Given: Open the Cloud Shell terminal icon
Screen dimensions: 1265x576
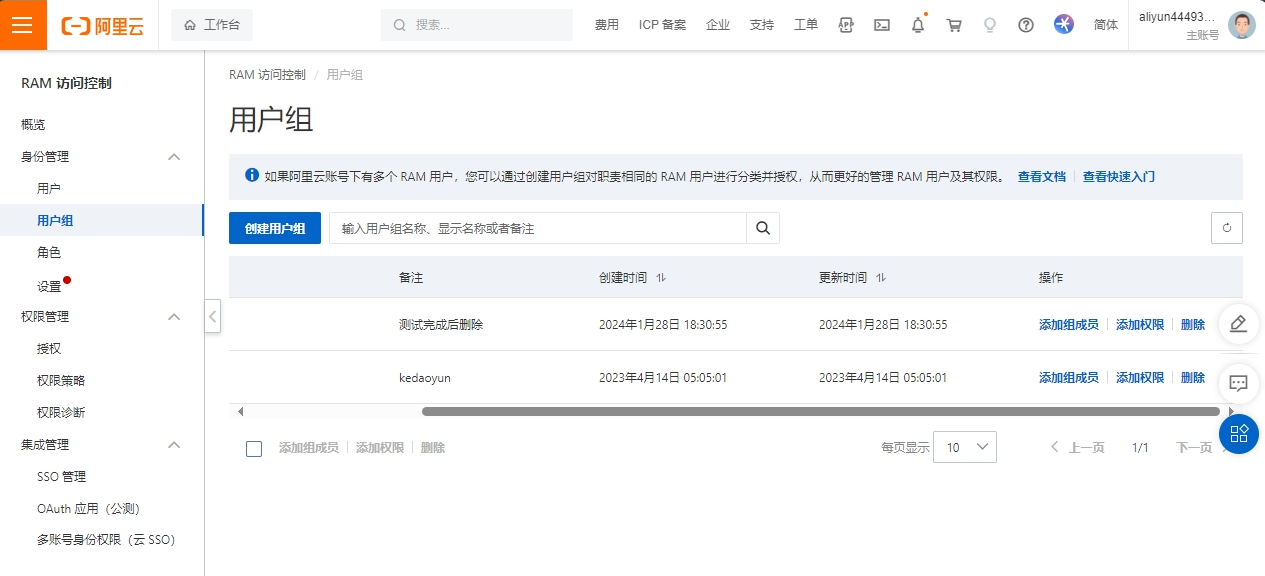Looking at the screenshot, I should click(x=882, y=25).
